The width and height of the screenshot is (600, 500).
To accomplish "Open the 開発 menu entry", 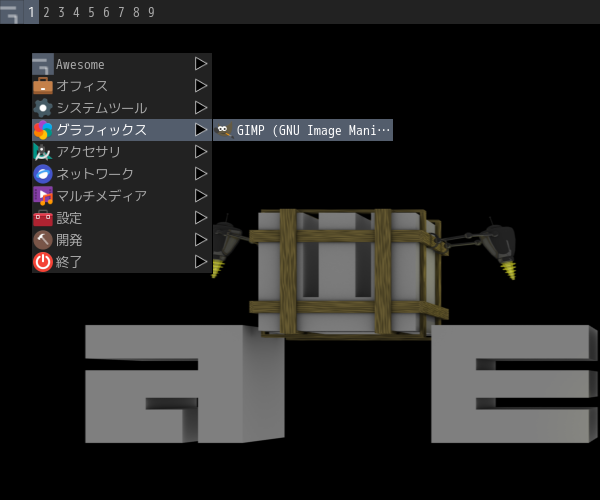I will [x=122, y=240].
